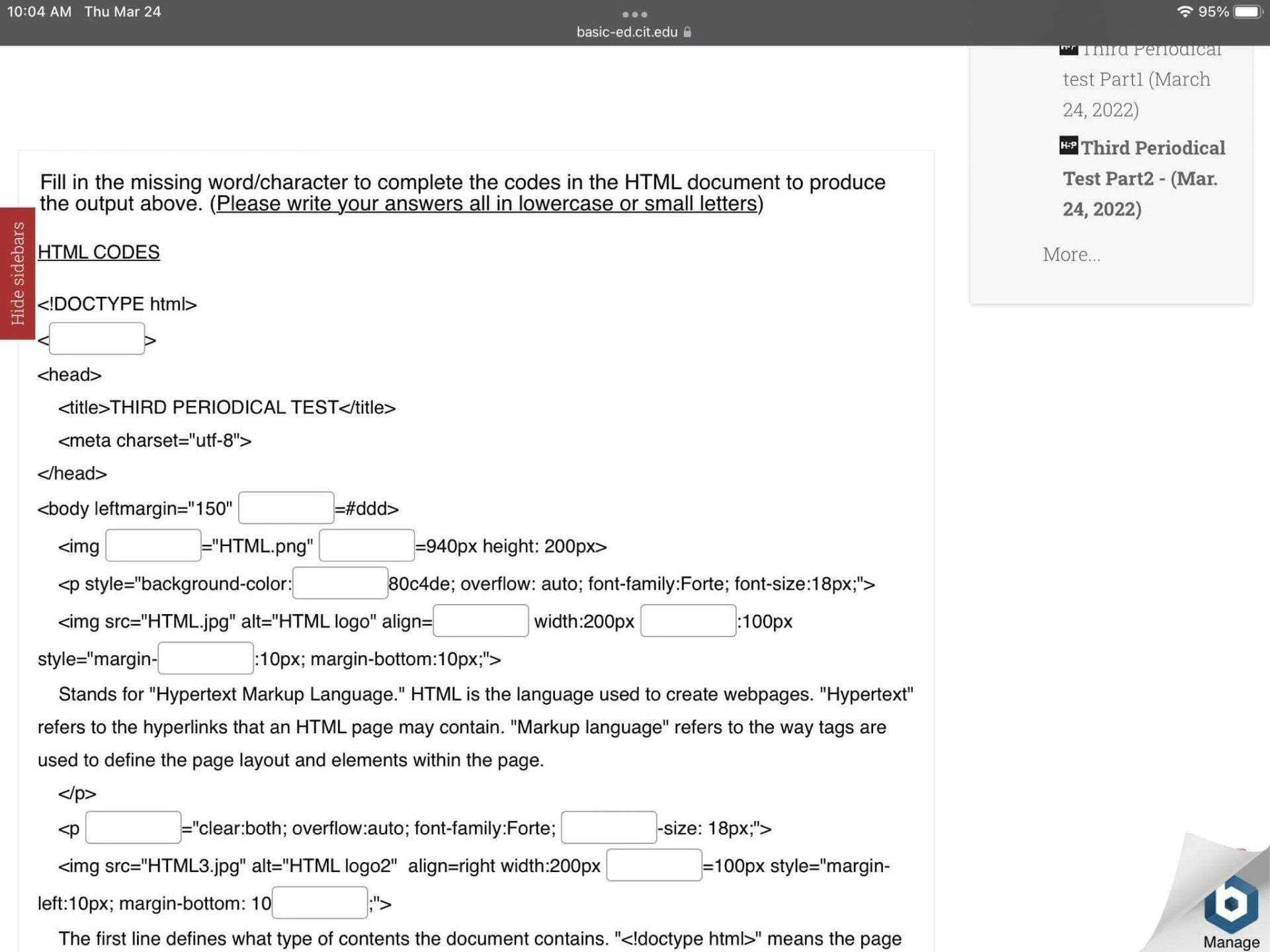Focus the blank before ="clear:both

pos(133,828)
